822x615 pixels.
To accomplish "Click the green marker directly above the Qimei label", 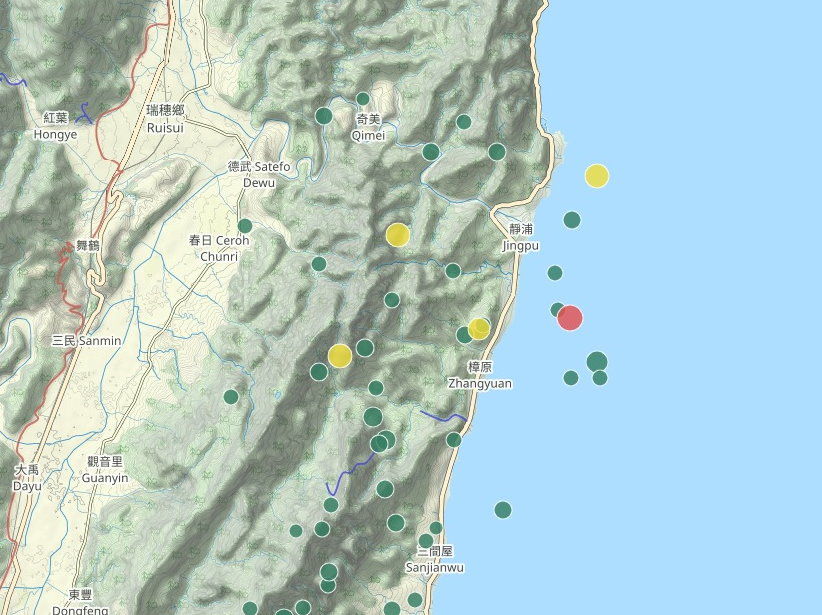I will pos(363,99).
